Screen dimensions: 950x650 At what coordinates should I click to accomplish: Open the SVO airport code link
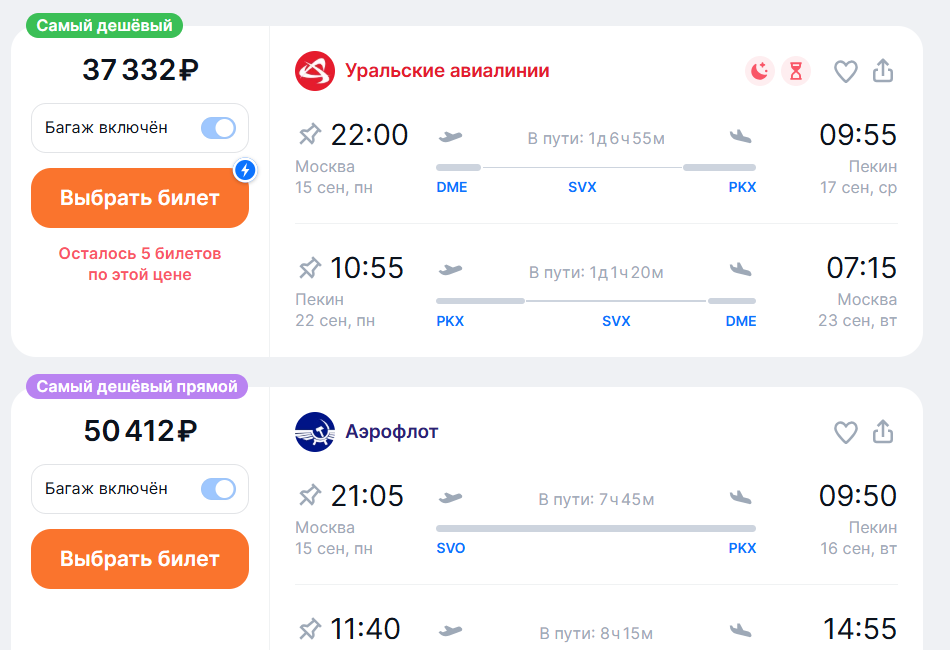(452, 548)
